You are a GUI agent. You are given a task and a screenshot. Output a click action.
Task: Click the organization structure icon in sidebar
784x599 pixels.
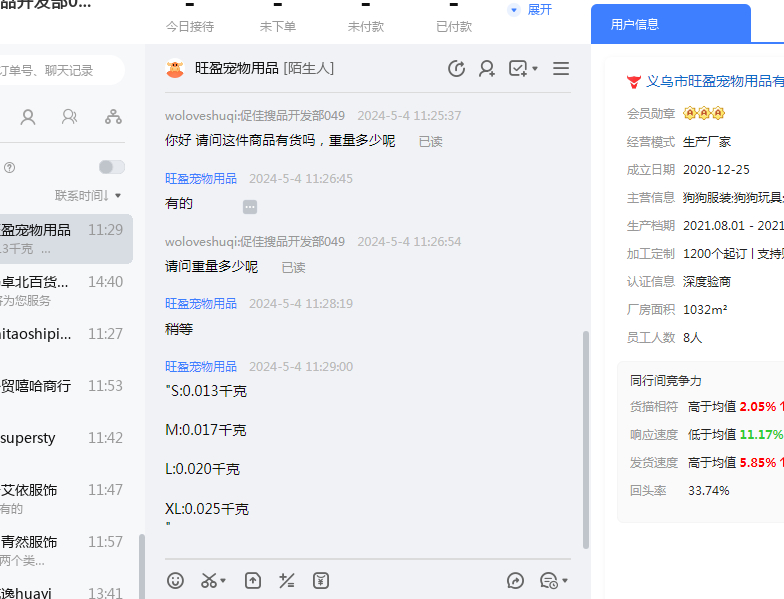pos(113,117)
